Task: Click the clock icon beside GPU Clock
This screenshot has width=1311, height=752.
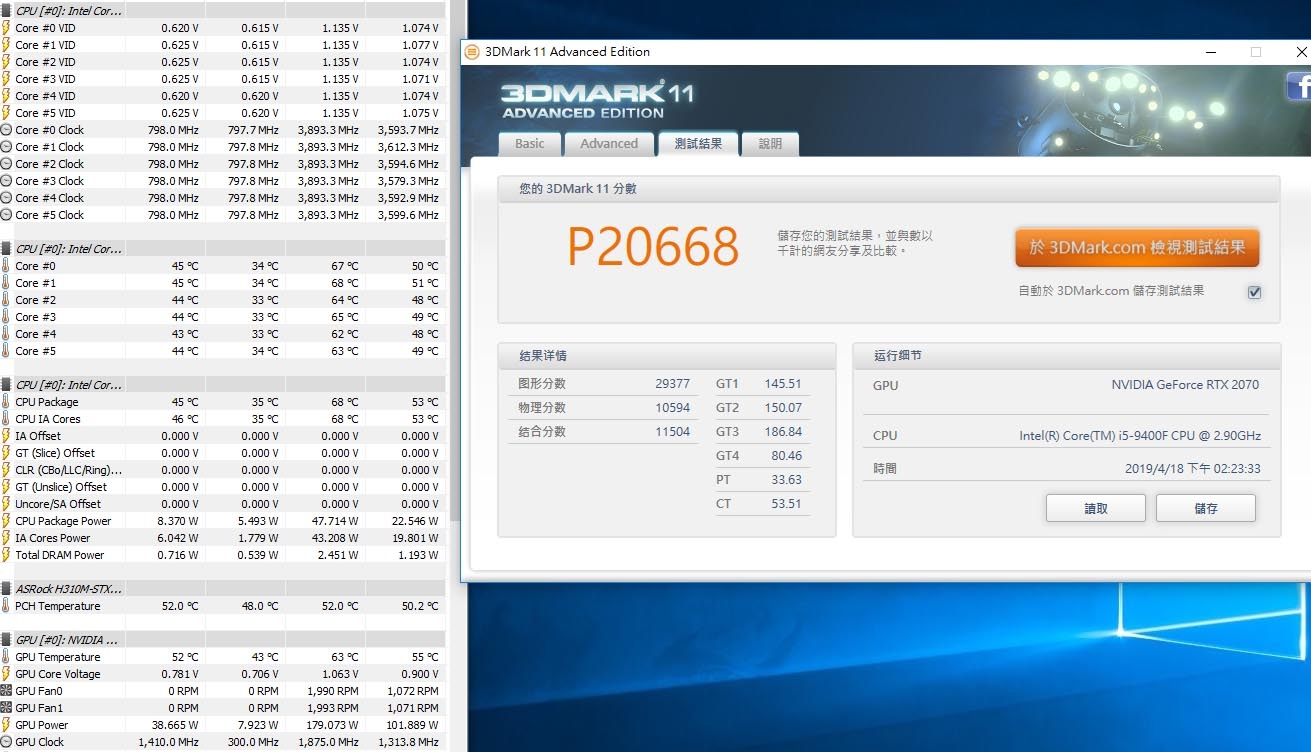Action: [6, 742]
